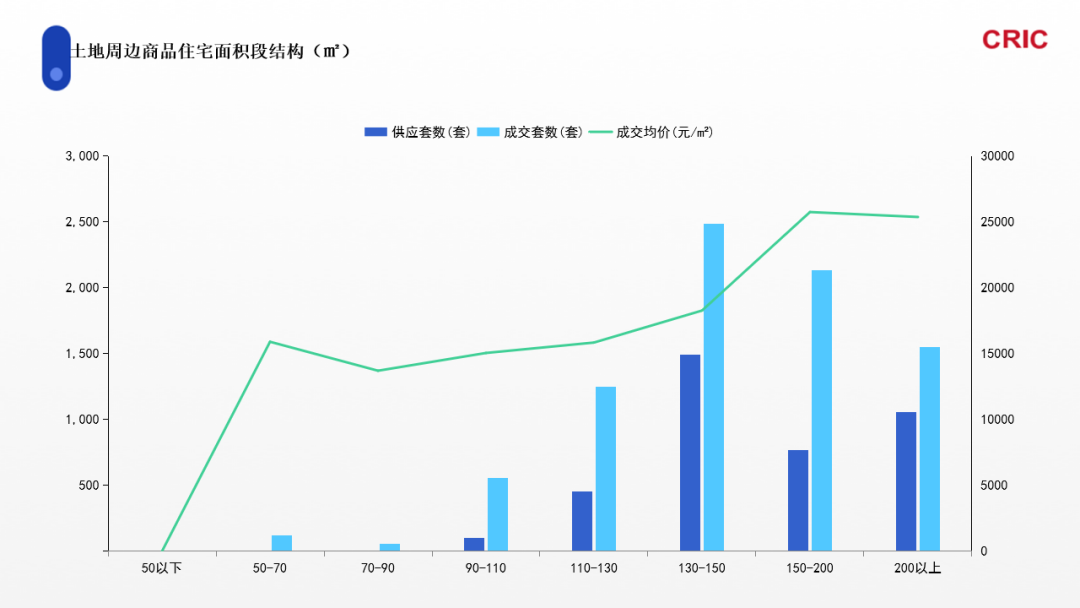Click the 110-130 dark blue 供应套数 bar
The image size is (1080, 608).
point(582,521)
